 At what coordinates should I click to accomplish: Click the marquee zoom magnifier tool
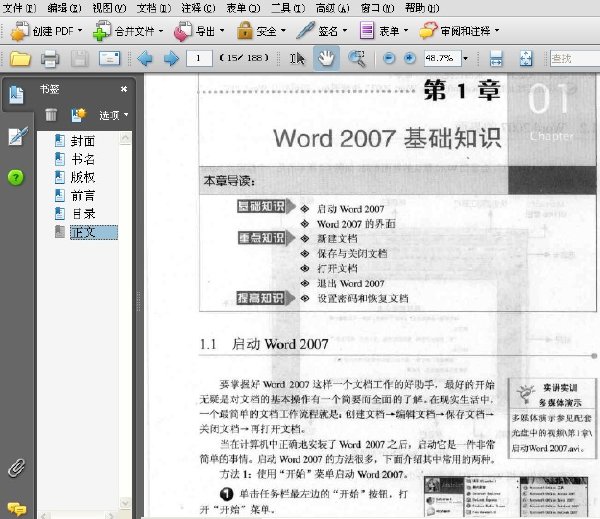(357, 59)
